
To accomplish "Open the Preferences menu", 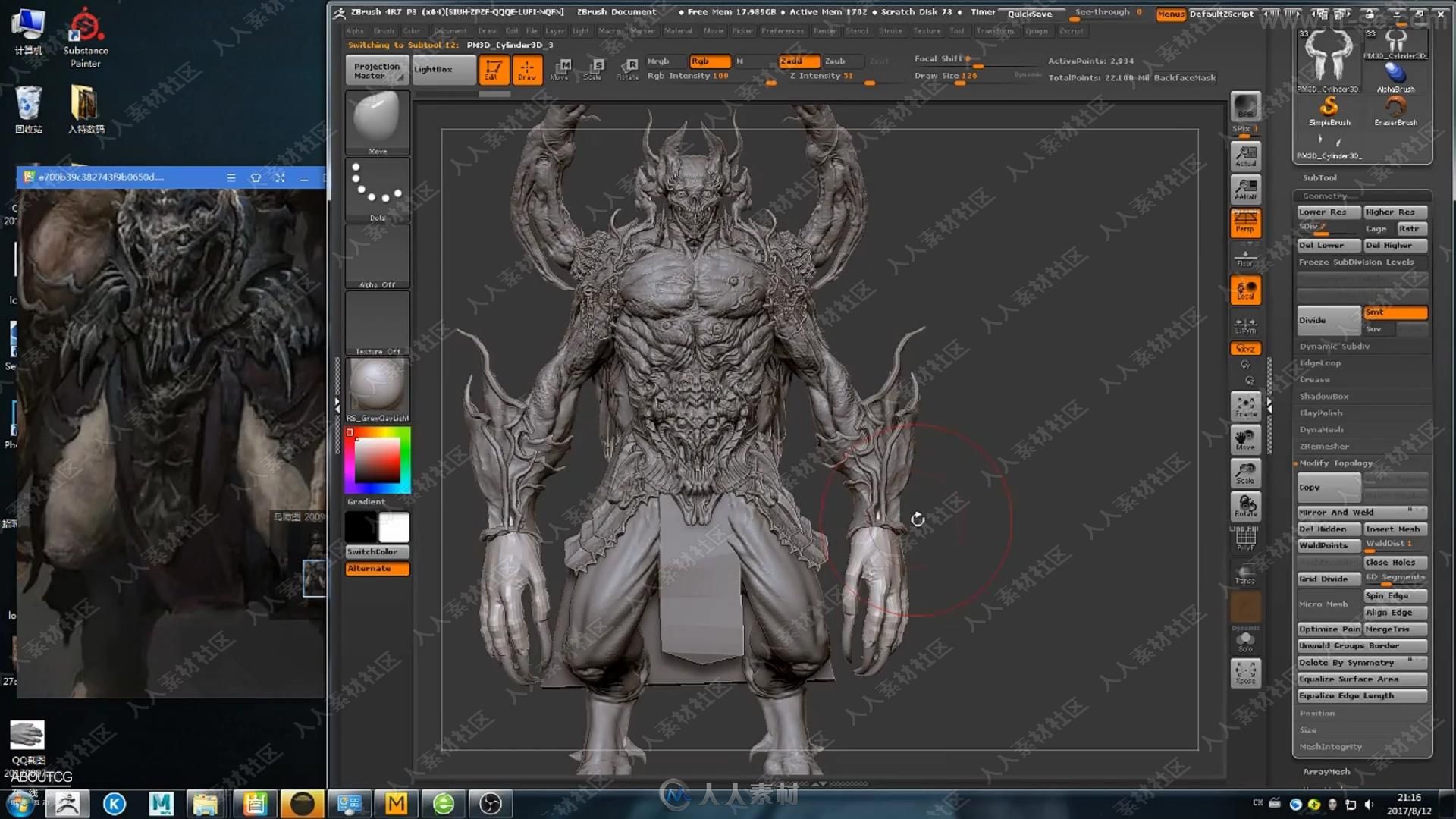I will (x=783, y=31).
